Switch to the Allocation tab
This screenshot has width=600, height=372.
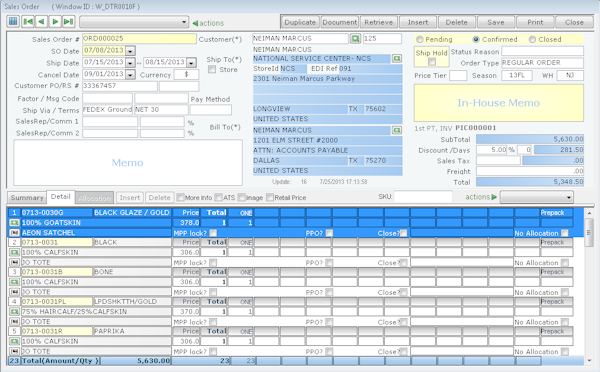click(94, 198)
